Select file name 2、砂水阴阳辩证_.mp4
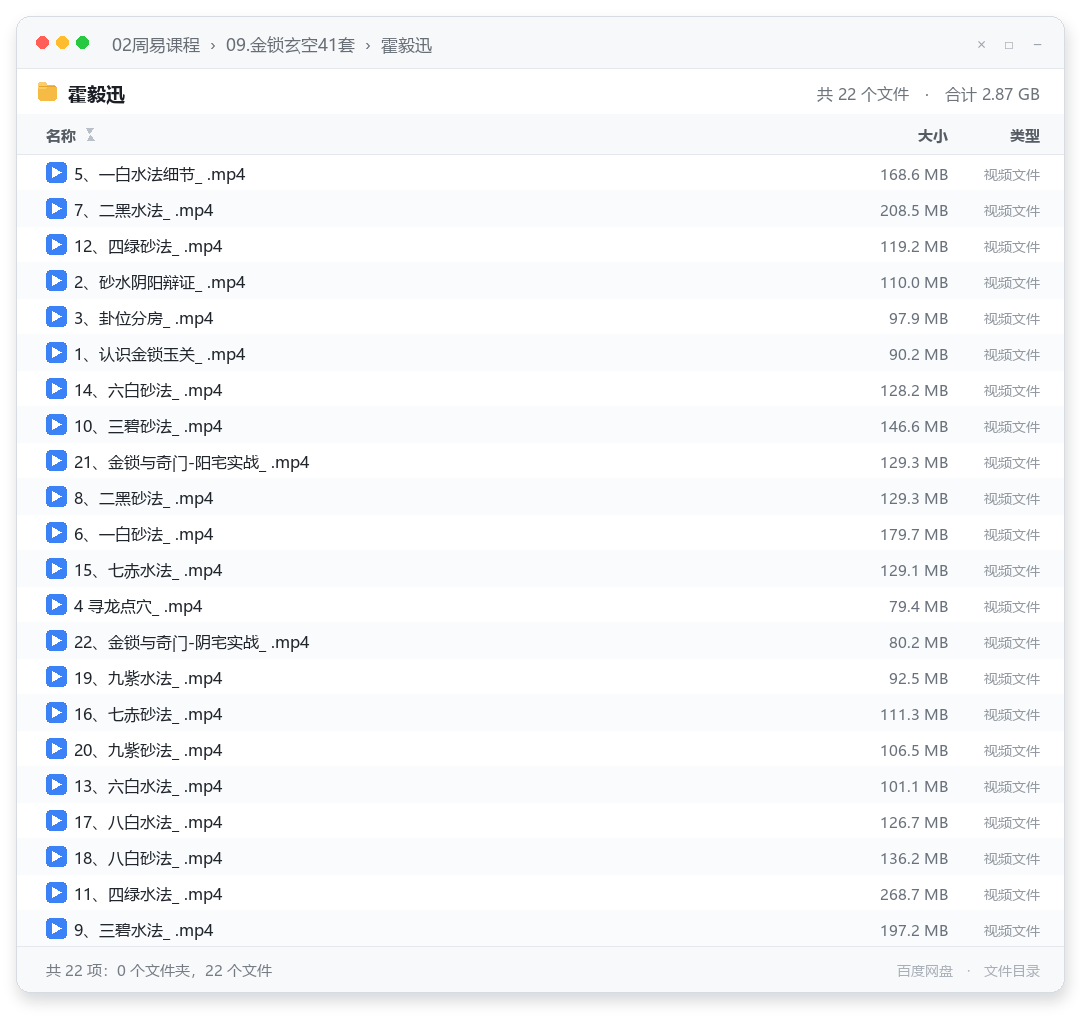 coord(160,283)
